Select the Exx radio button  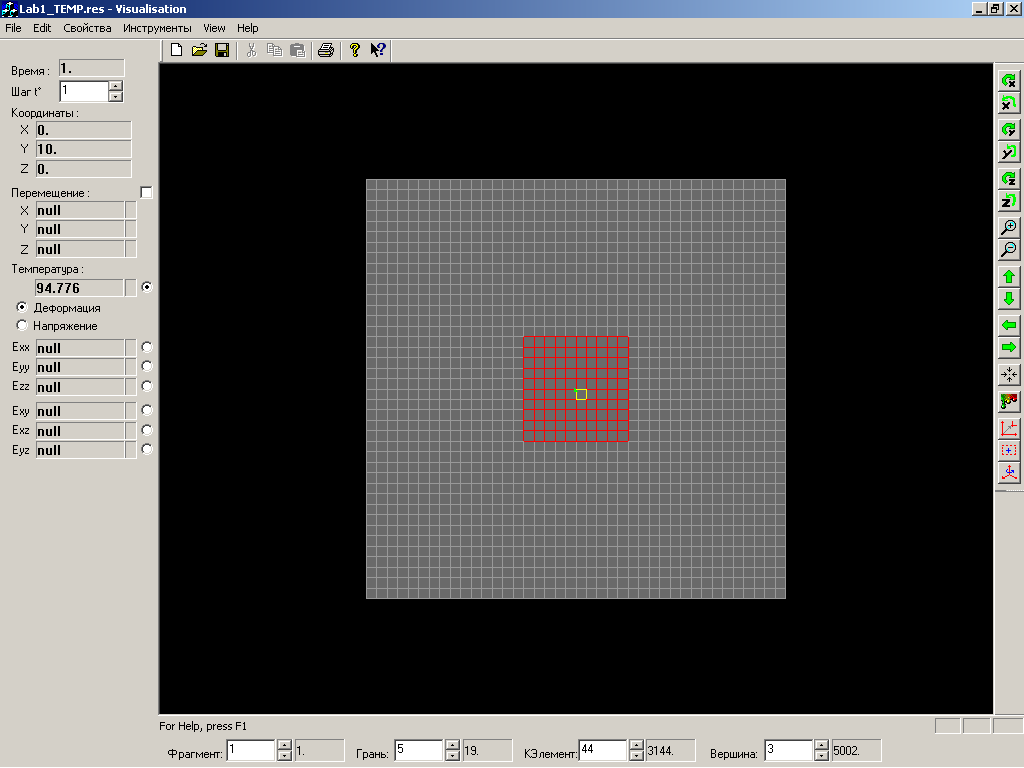pos(147,347)
